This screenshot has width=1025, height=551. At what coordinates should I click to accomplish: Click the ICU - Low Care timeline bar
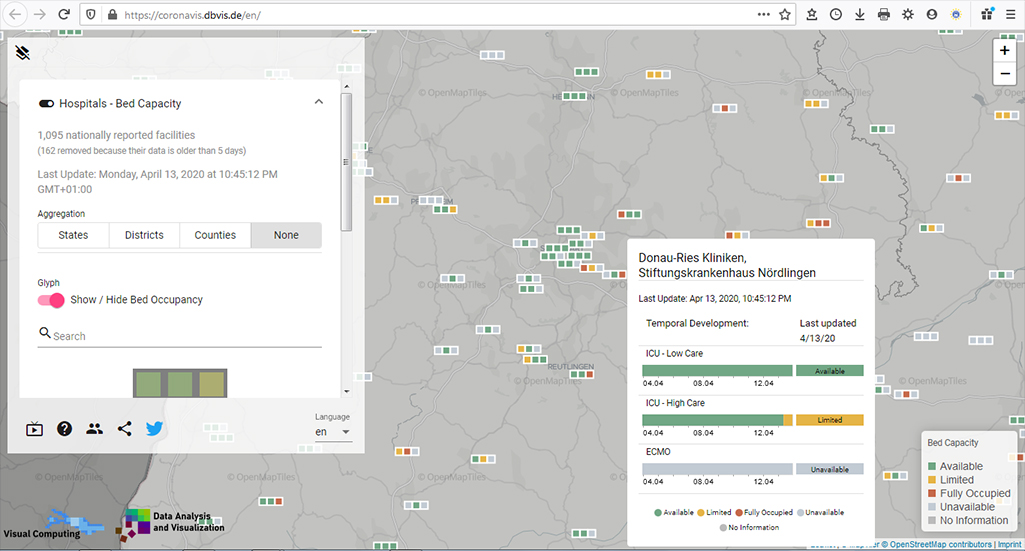point(717,371)
